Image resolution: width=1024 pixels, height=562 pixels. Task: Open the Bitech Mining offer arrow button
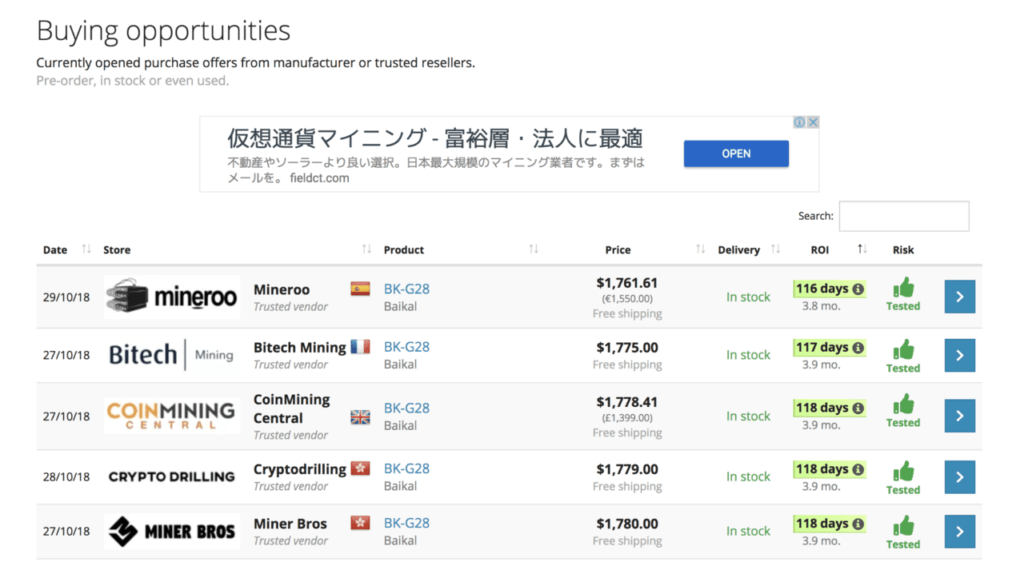click(959, 355)
